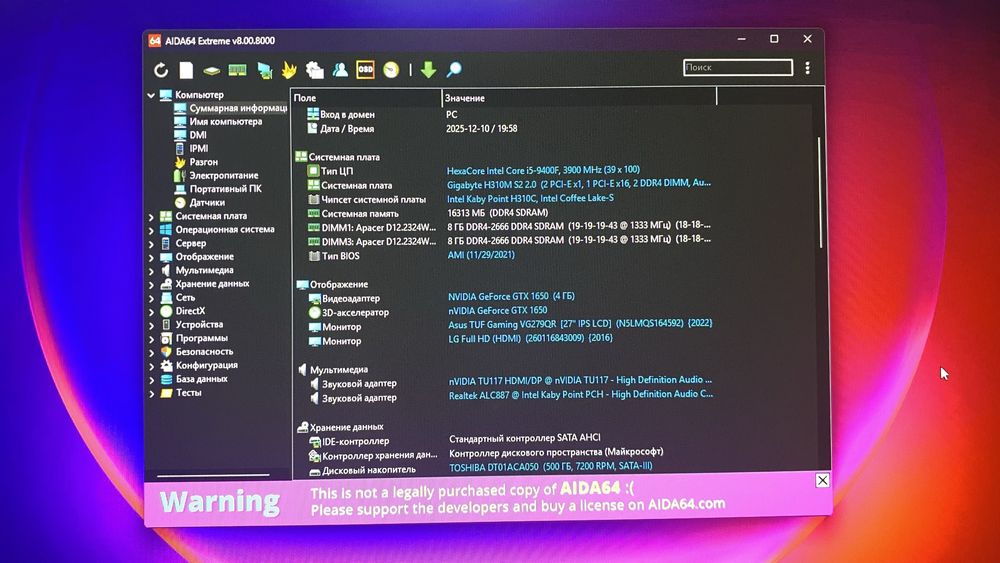Expand the DirectX tree node
This screenshot has width=1000, height=563.
tap(151, 312)
